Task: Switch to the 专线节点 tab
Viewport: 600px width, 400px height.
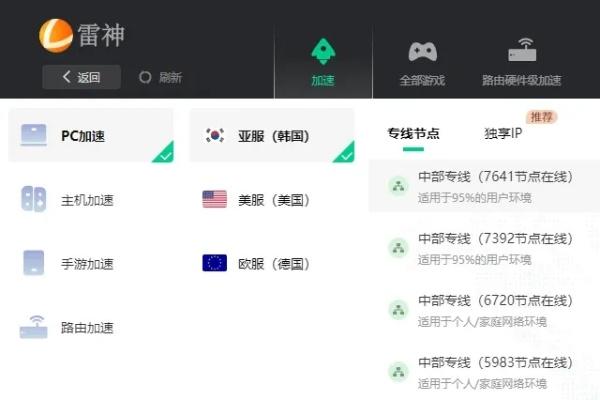Action: pyautogui.click(x=413, y=134)
